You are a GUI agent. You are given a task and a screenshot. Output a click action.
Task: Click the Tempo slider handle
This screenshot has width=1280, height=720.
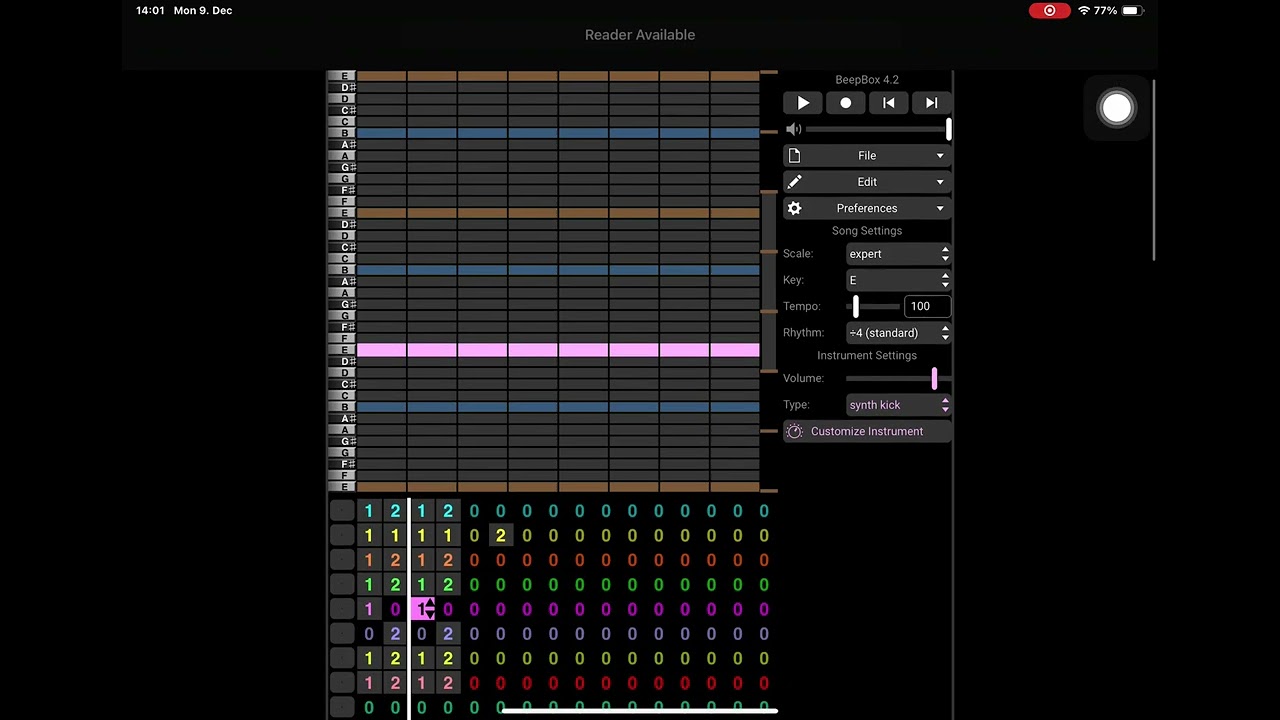(856, 307)
